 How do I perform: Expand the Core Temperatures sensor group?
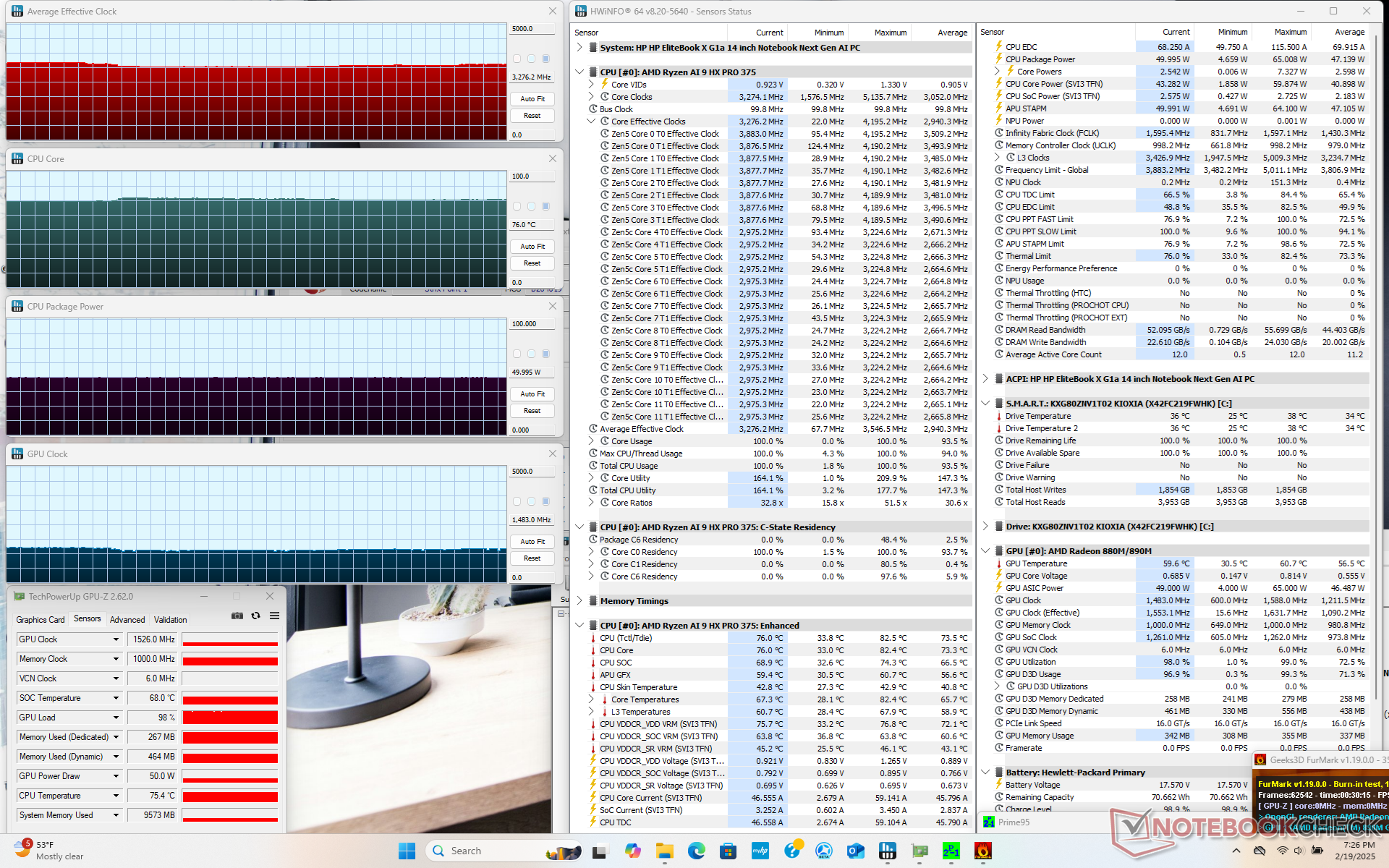(591, 699)
